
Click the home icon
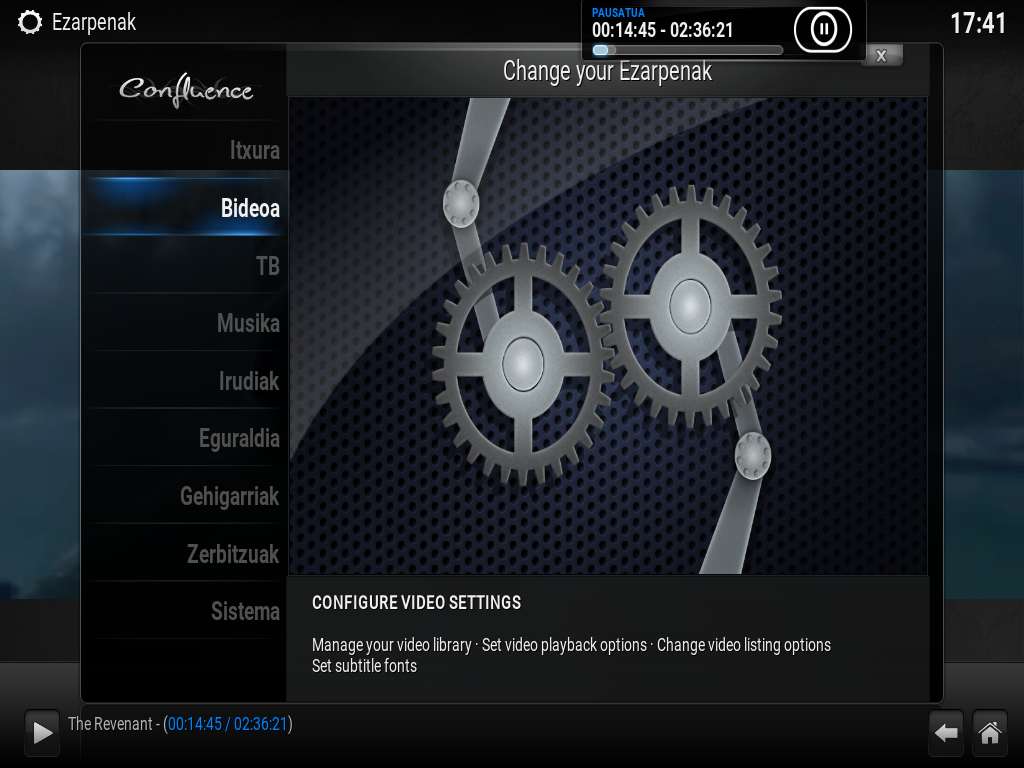990,733
